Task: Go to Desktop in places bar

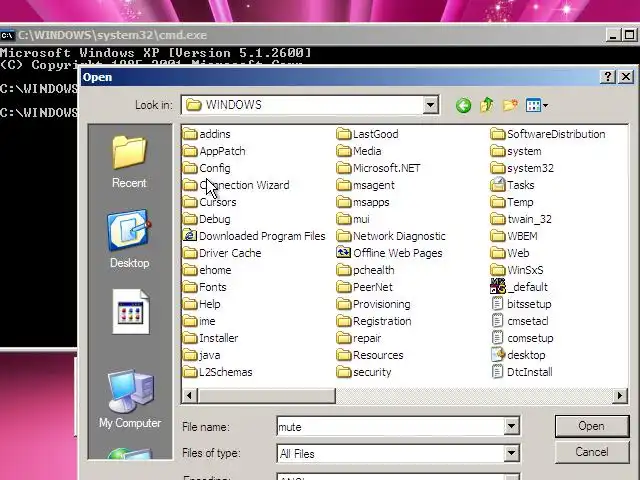Action: [x=129, y=239]
